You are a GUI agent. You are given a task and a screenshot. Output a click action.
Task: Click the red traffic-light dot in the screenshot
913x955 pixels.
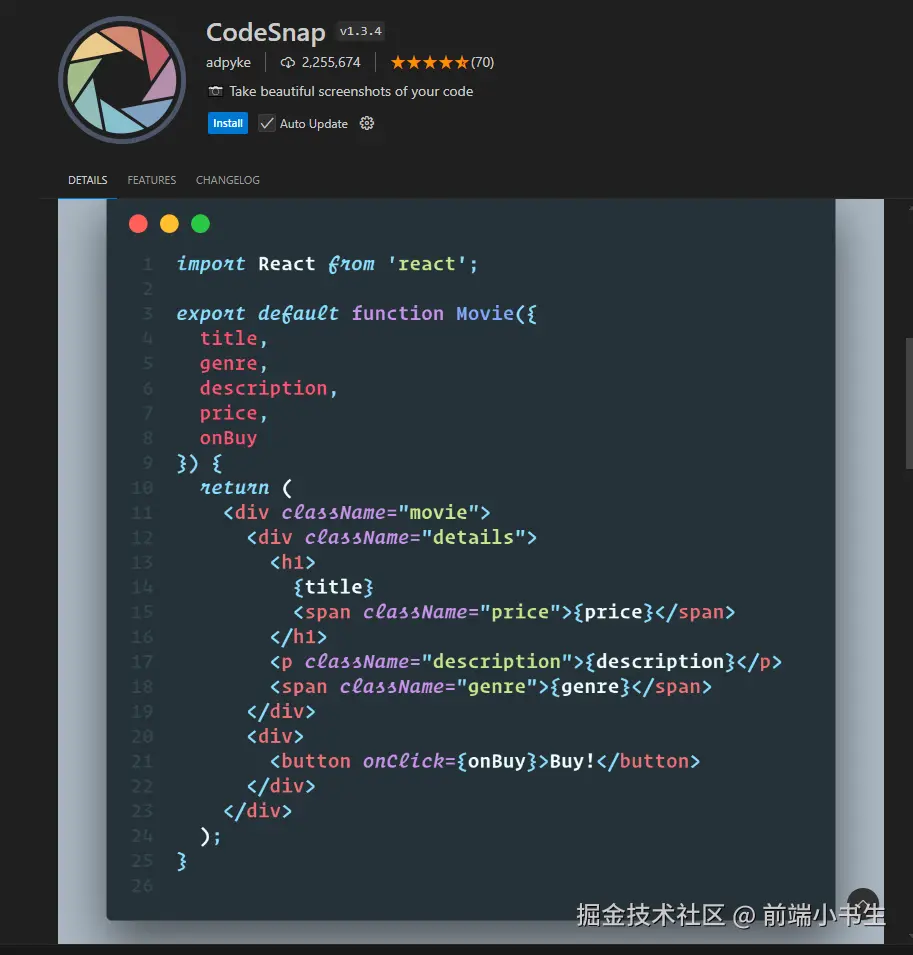[138, 224]
